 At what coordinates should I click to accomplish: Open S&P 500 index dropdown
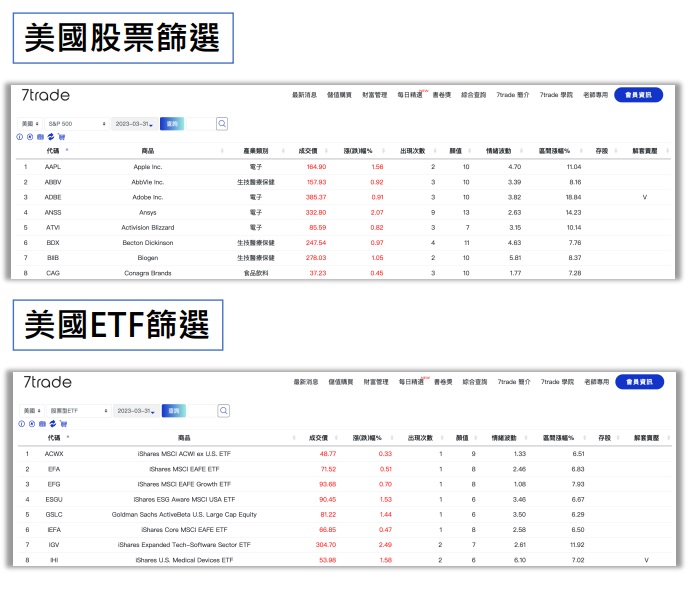pos(77,124)
